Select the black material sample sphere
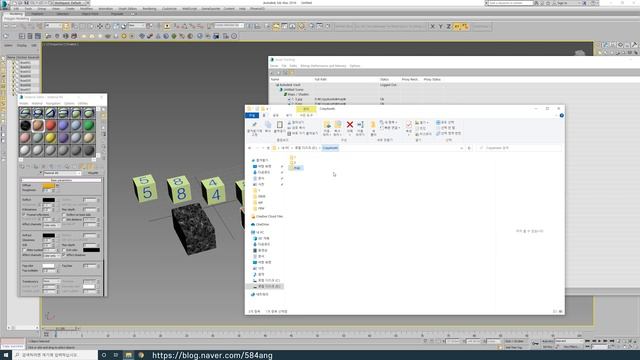The image size is (640, 360). pyautogui.click(x=25, y=126)
